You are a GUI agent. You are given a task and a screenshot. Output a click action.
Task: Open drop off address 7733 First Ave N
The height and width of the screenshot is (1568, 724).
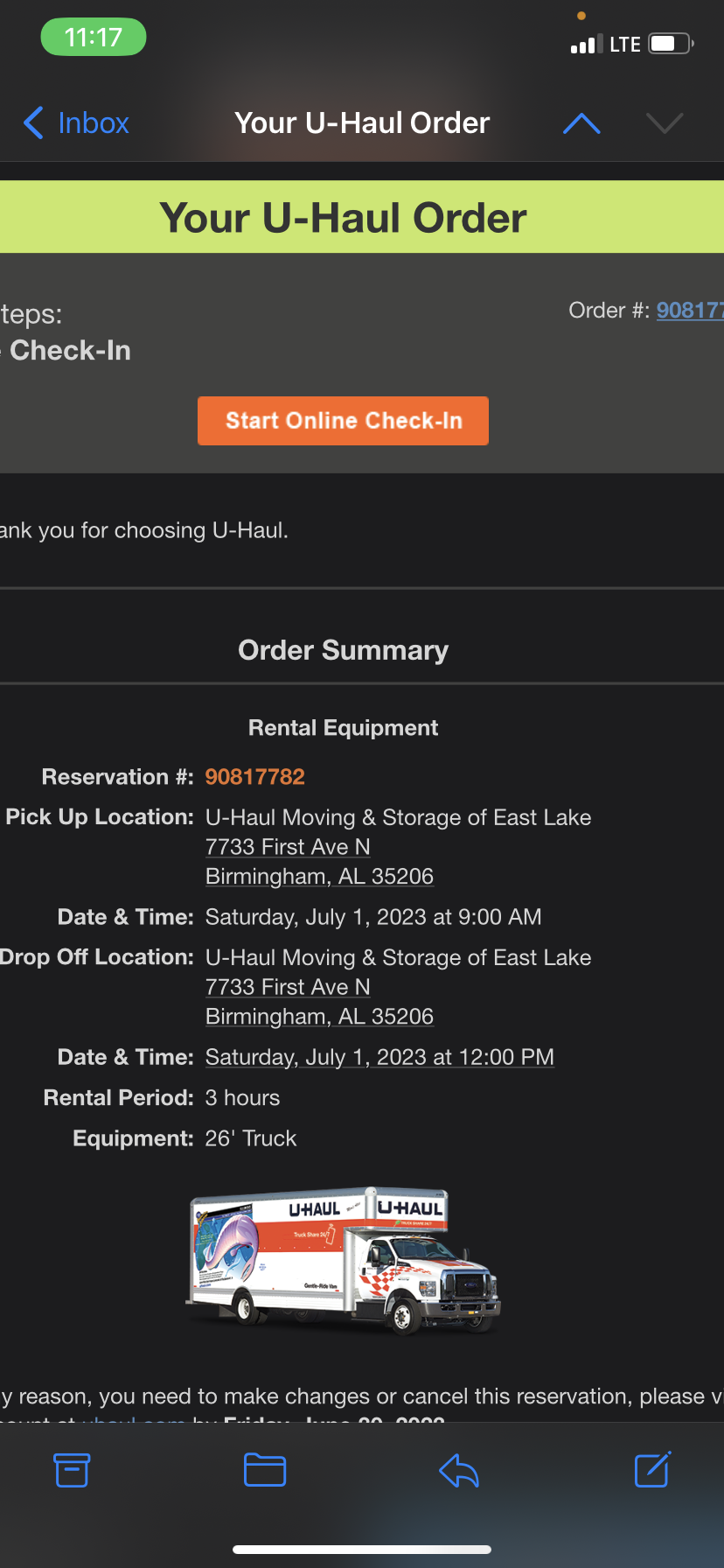click(288, 987)
